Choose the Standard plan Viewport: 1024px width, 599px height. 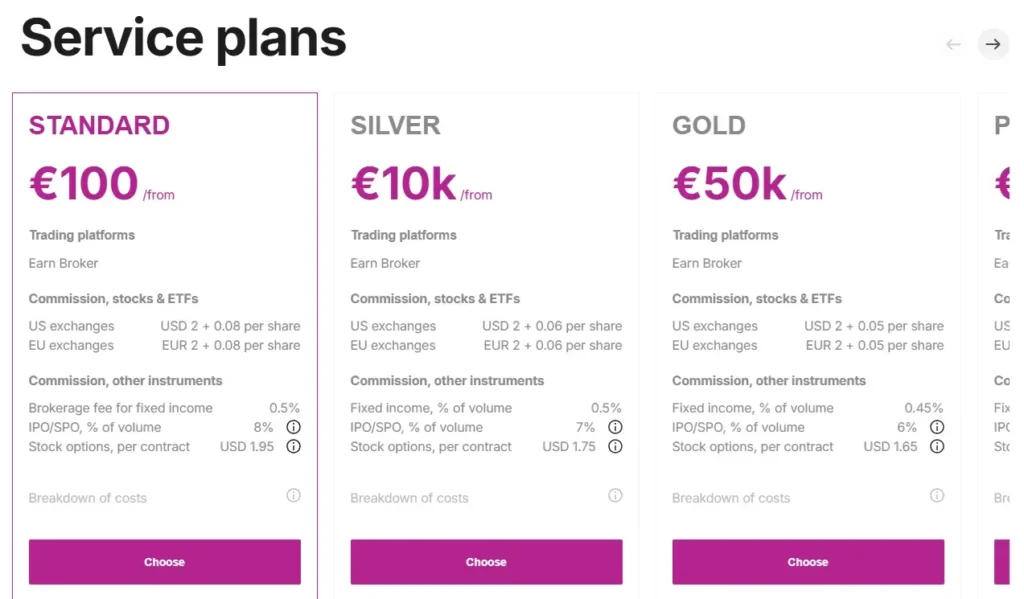click(x=164, y=562)
